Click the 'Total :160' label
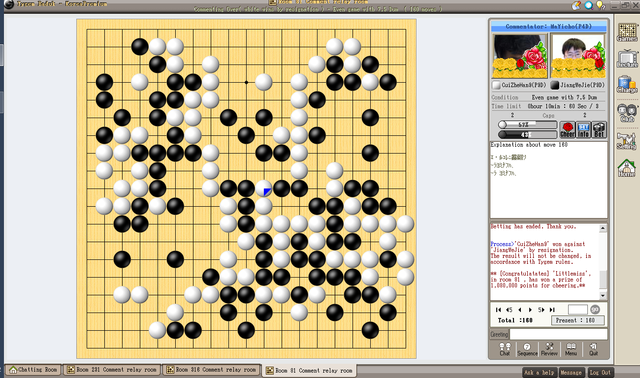640x378 pixels. [515, 320]
